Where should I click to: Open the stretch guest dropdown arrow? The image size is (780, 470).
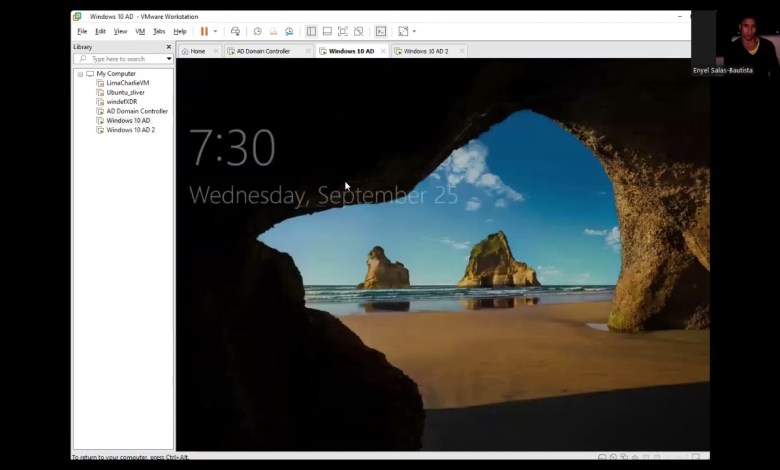pyautogui.click(x=414, y=31)
